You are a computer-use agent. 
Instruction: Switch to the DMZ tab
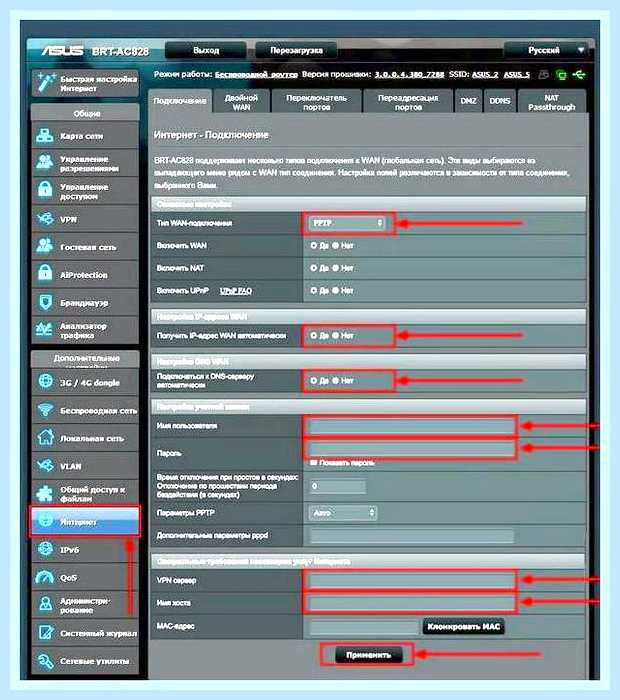tap(468, 101)
